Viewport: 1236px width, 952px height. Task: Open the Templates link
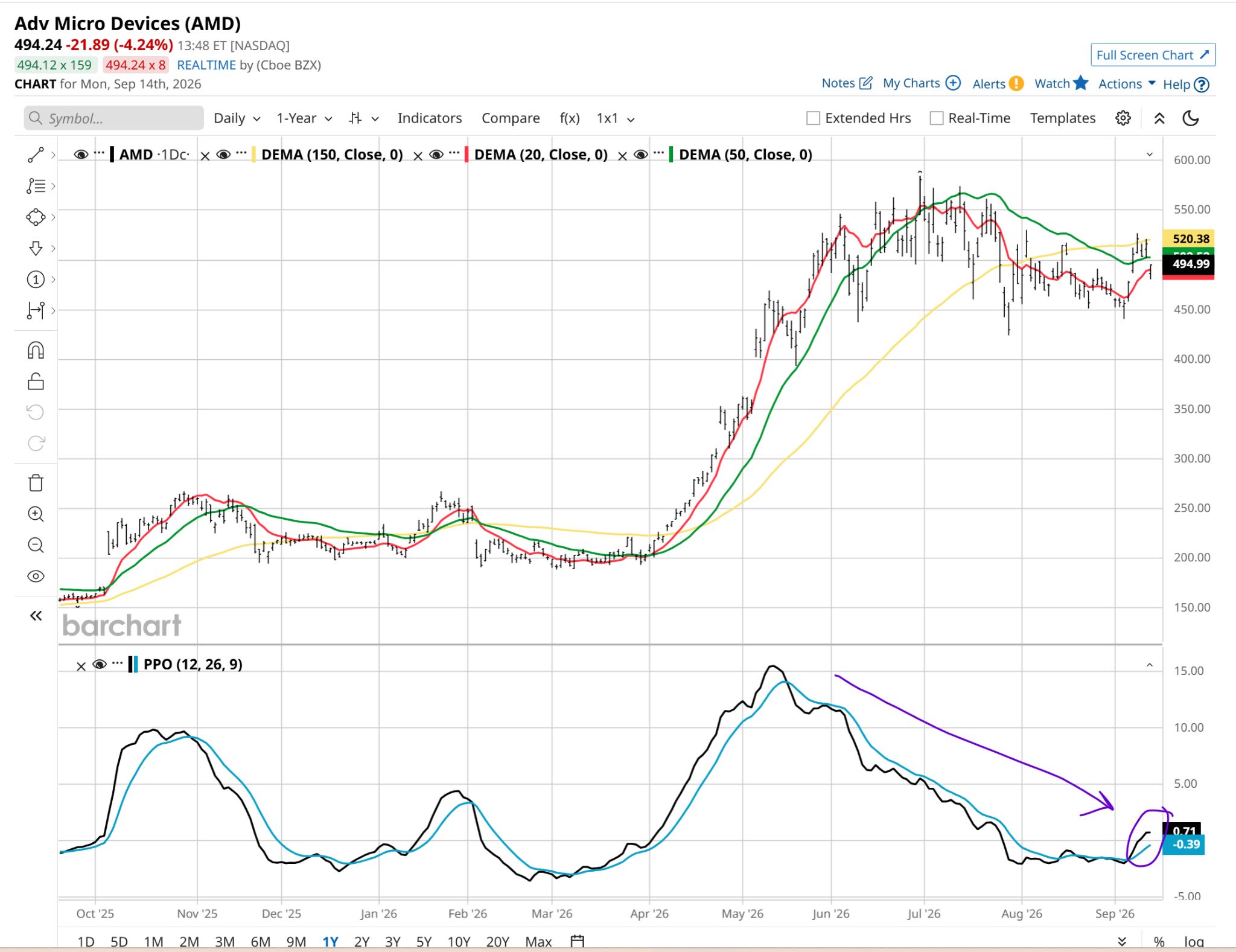[1062, 118]
